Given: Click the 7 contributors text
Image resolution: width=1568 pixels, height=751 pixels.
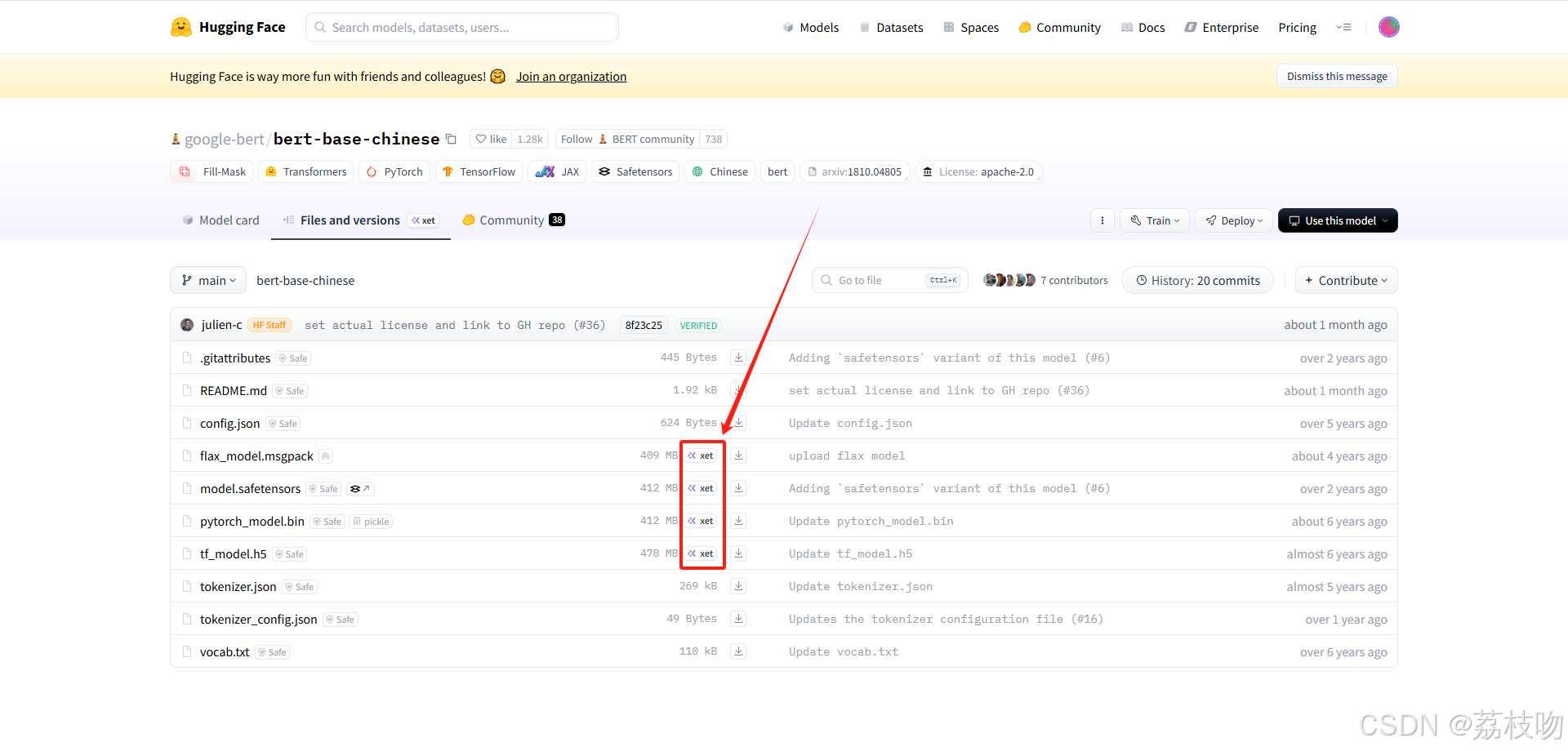Looking at the screenshot, I should click(1074, 280).
